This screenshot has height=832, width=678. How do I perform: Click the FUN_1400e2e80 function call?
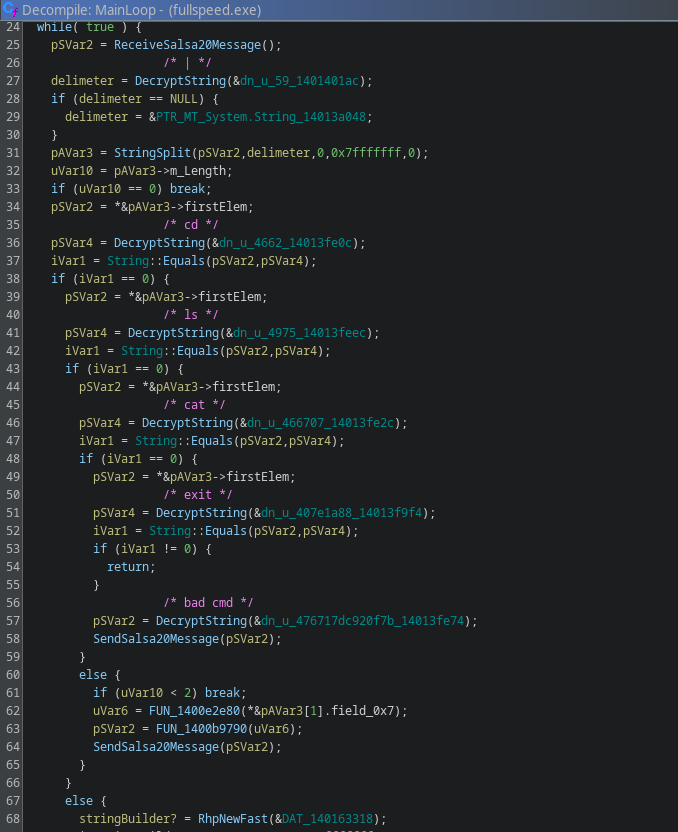click(x=194, y=712)
